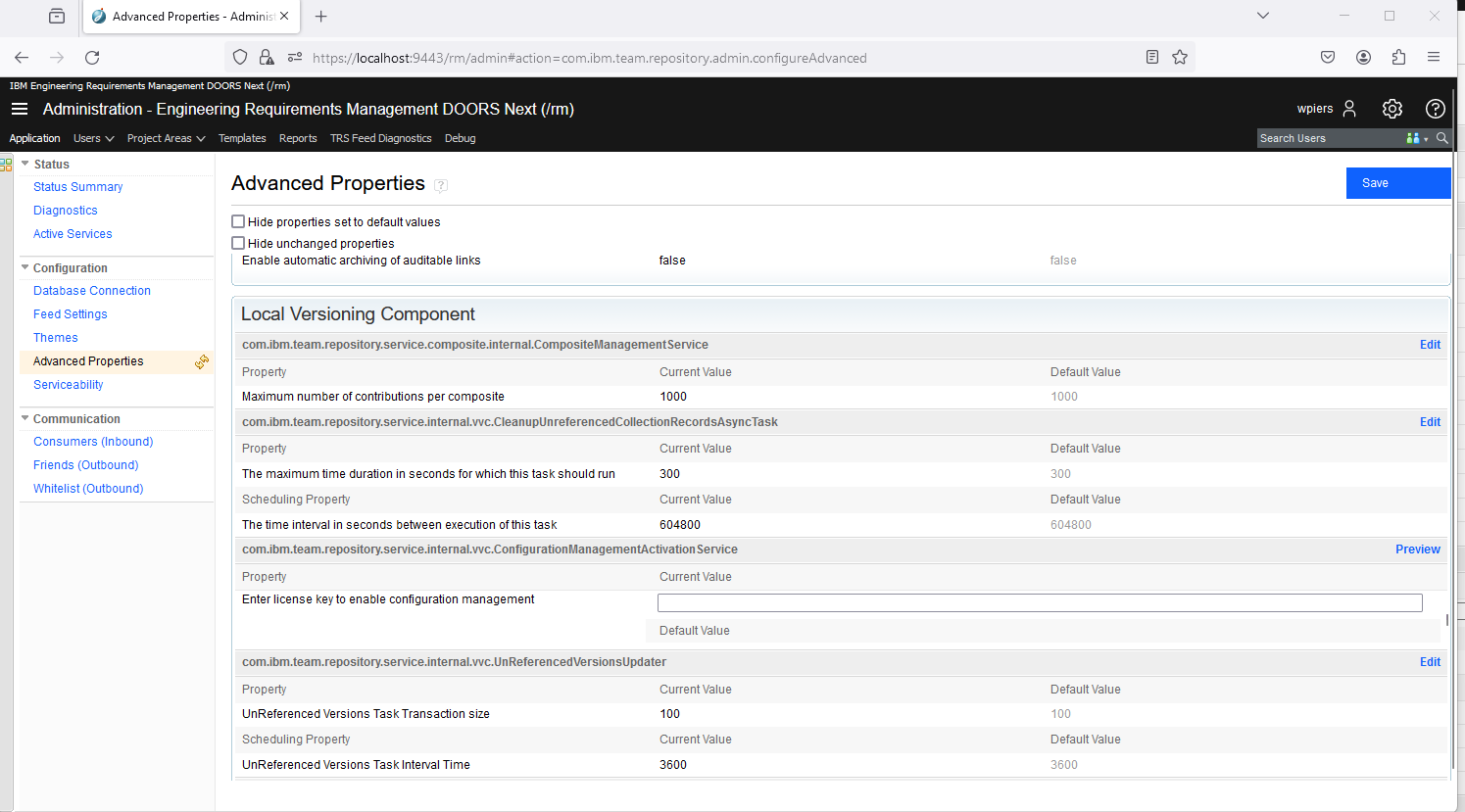This screenshot has width=1465, height=812.
Task: Collapse the Communication section in sidebar
Action: [x=25, y=418]
